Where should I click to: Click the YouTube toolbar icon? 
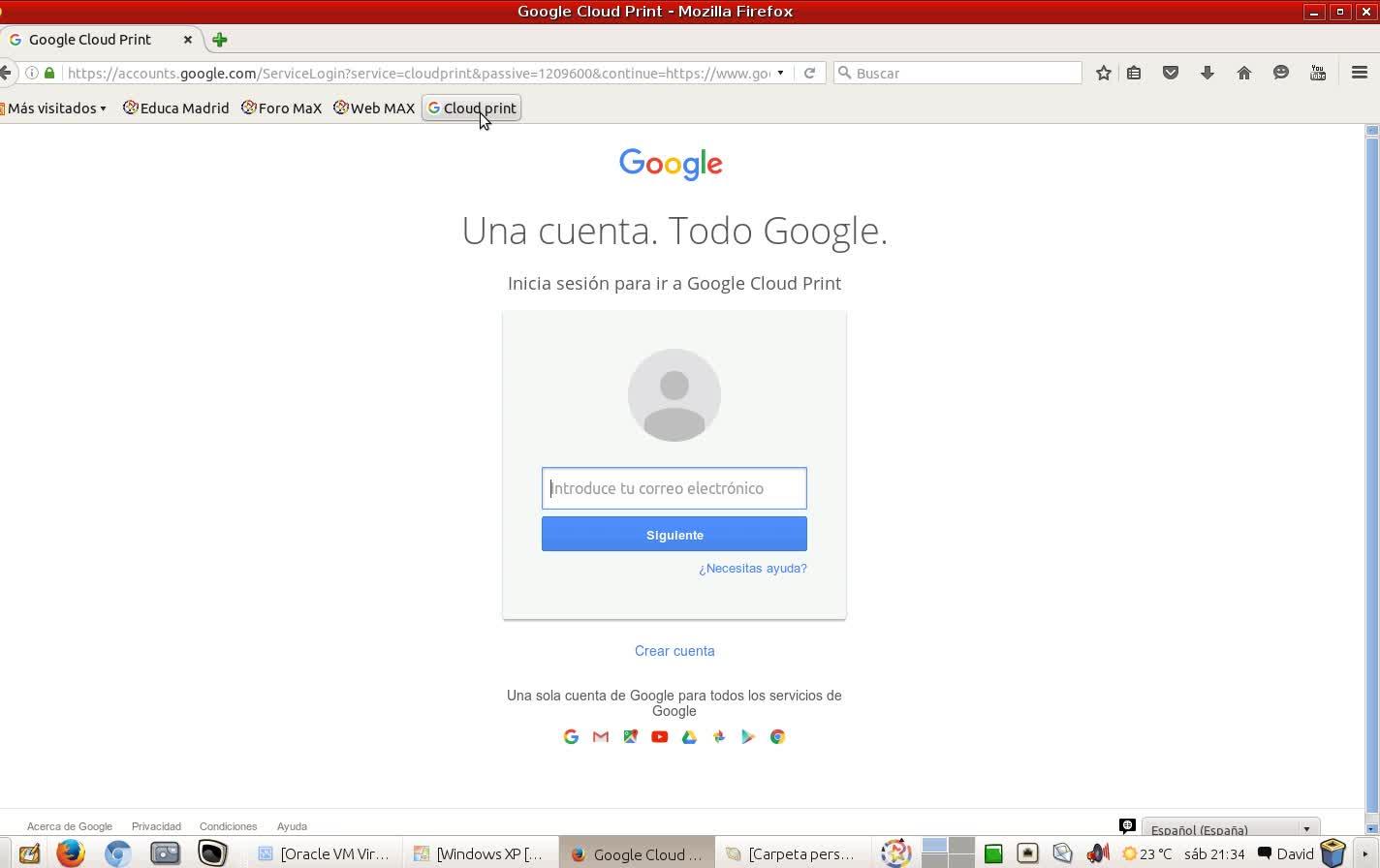point(1318,73)
